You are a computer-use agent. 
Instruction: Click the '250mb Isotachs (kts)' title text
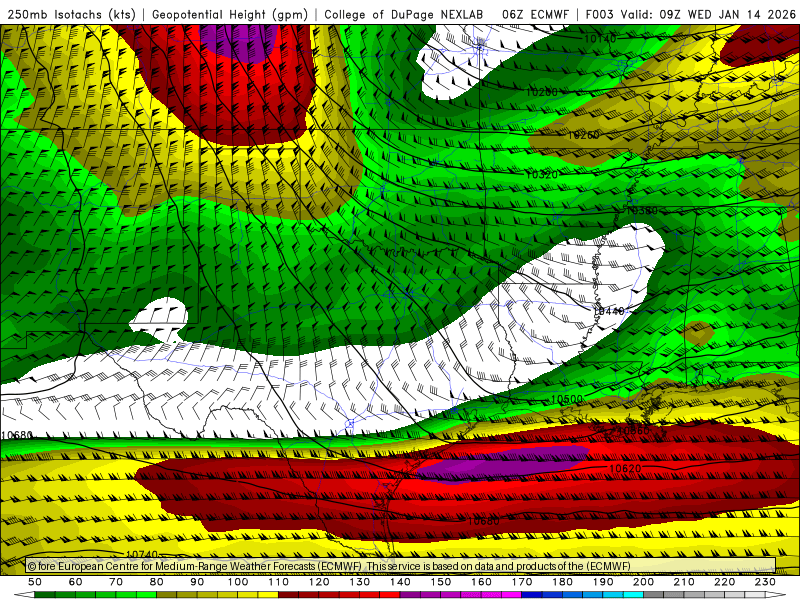71,14
